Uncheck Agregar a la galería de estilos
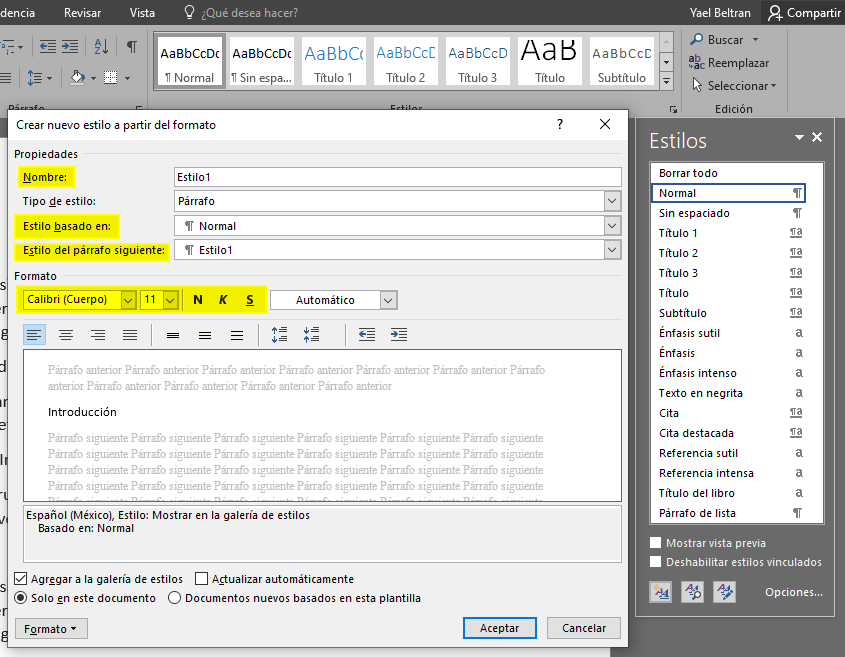845x657 pixels. (x=21, y=579)
